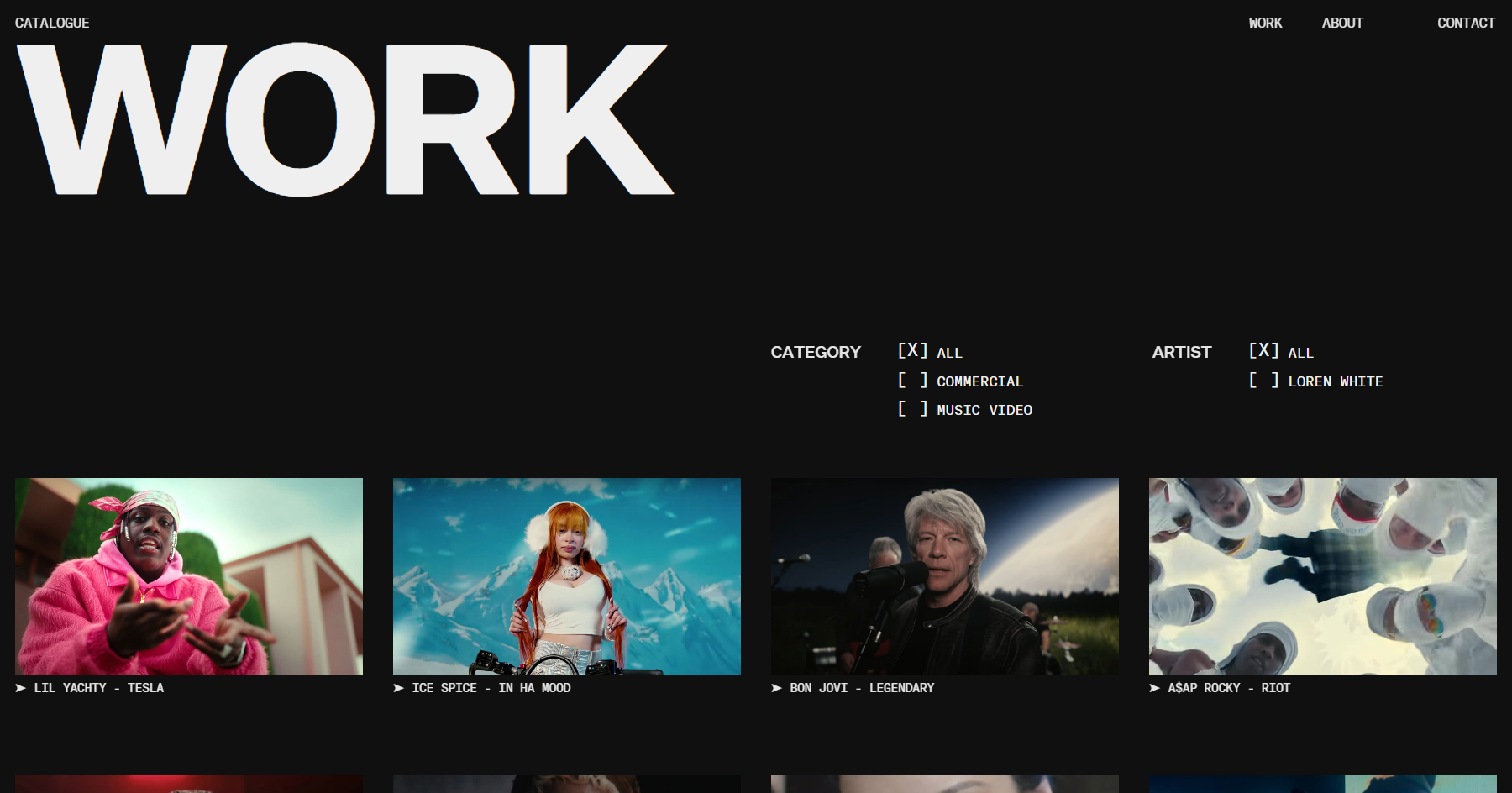1512x793 pixels.
Task: Click the Catalogue logo link
Action: (52, 23)
